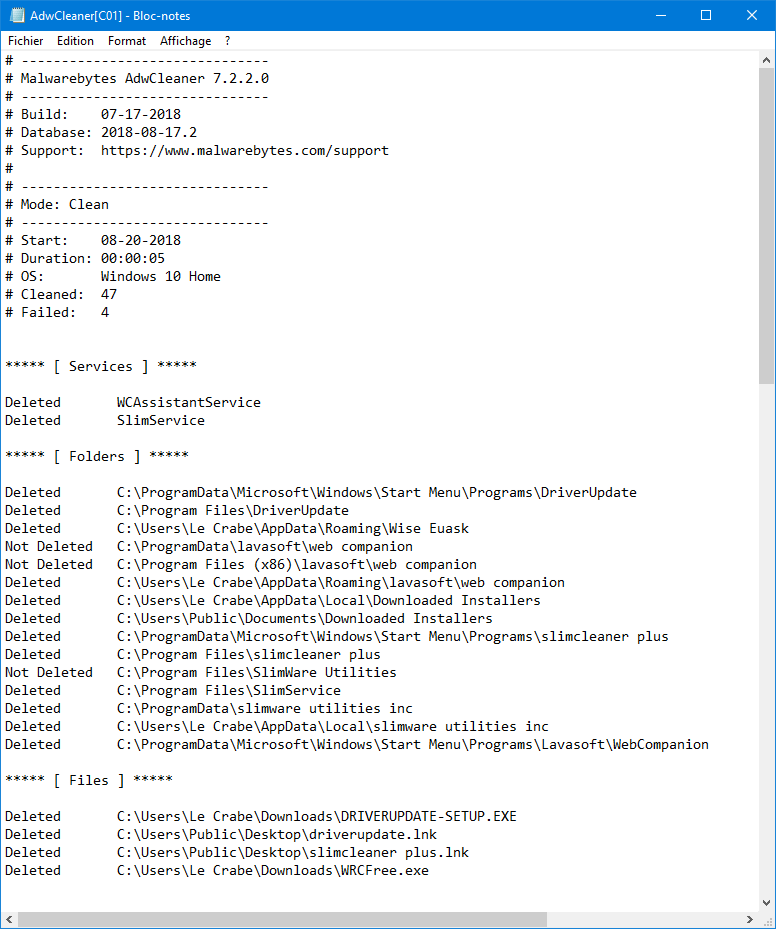Click the Cleaned count 47

pos(109,294)
